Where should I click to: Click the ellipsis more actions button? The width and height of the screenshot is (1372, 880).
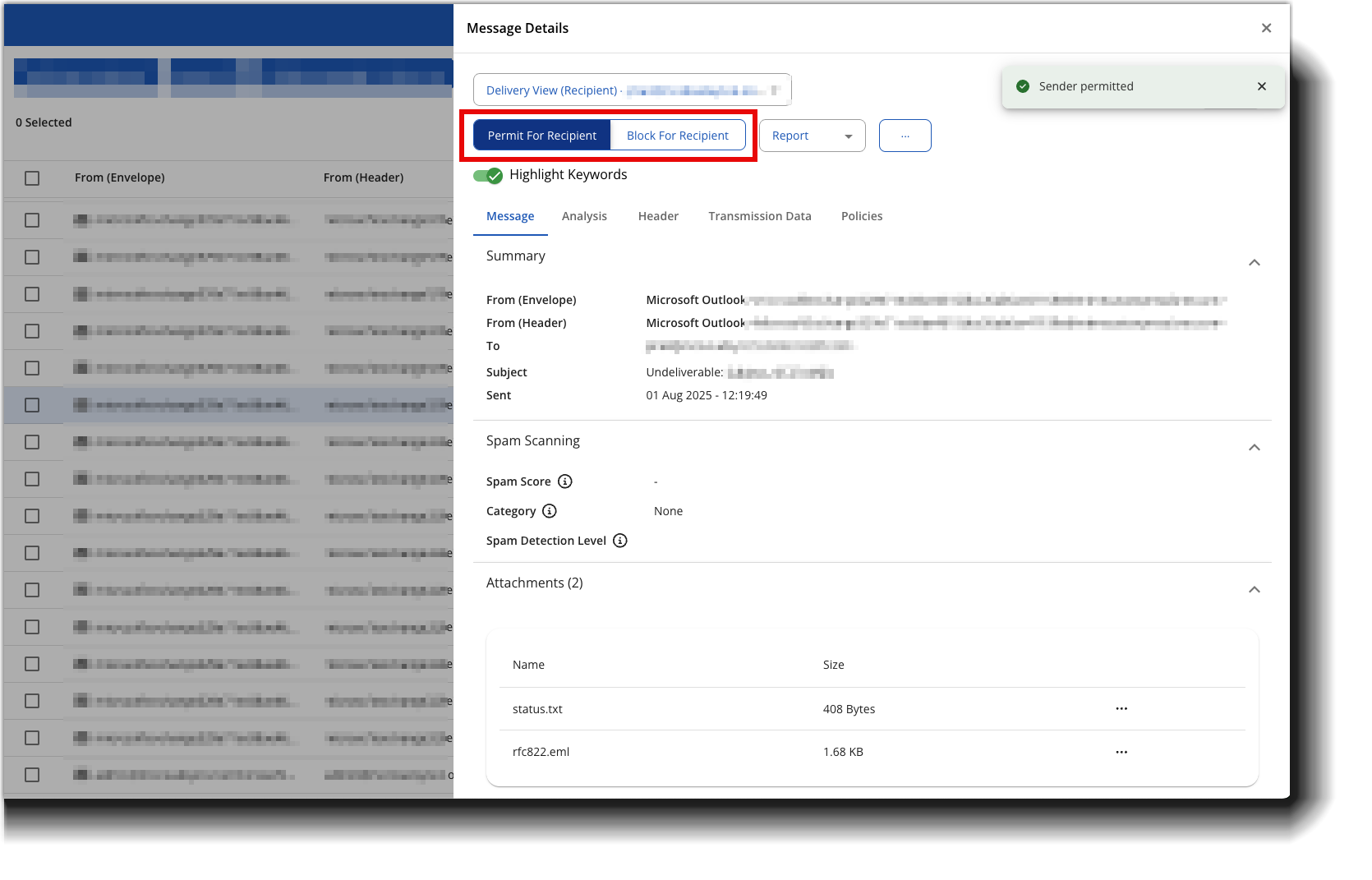tap(905, 136)
